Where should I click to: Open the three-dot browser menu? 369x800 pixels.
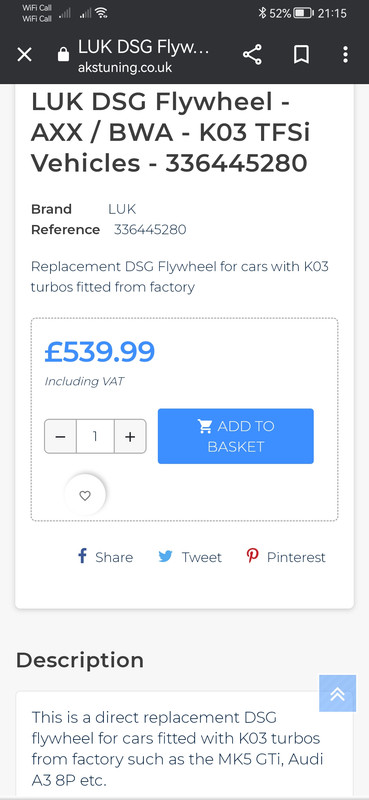(346, 54)
